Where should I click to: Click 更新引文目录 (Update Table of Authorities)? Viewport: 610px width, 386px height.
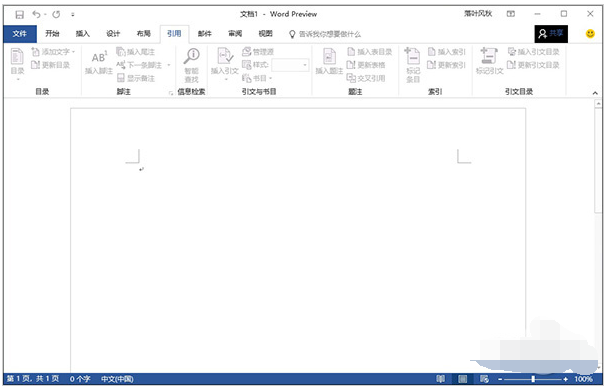533,65
